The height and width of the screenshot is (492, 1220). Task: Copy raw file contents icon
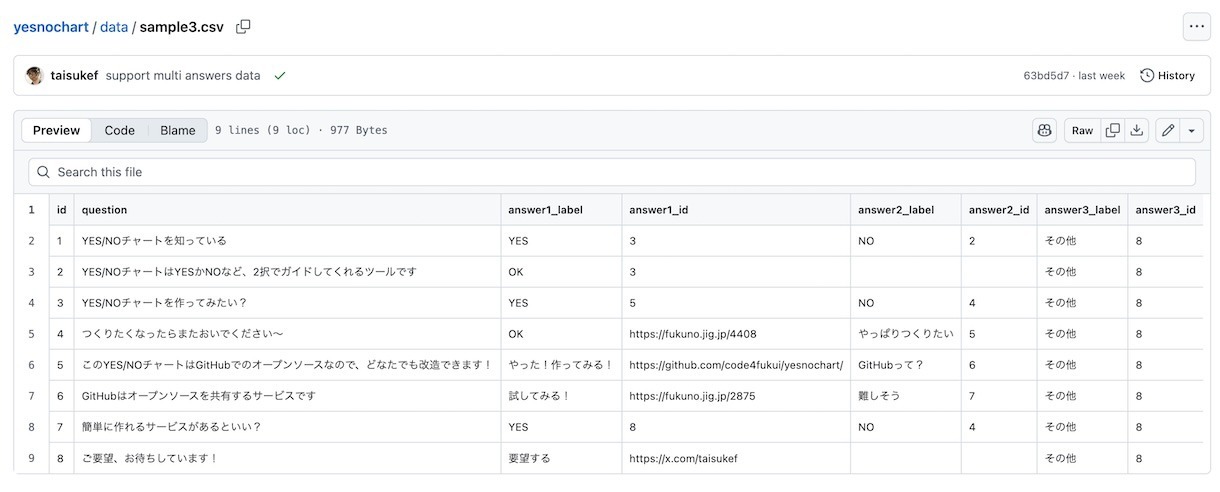1112,131
